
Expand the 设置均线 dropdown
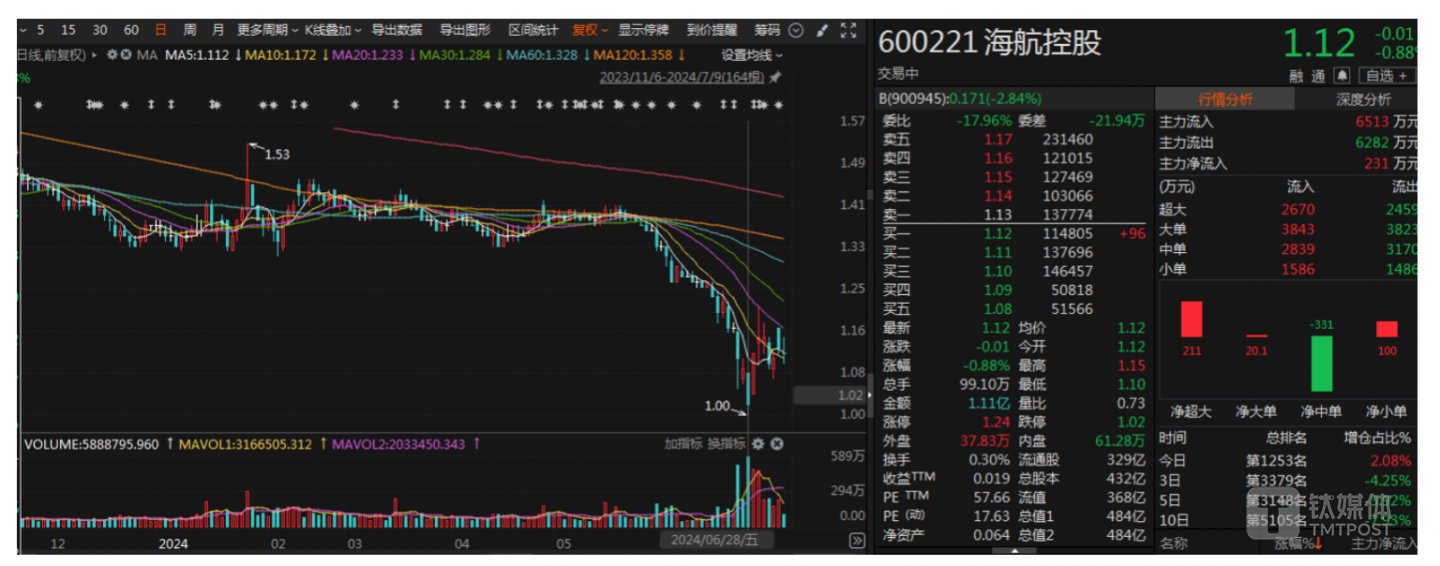click(752, 55)
